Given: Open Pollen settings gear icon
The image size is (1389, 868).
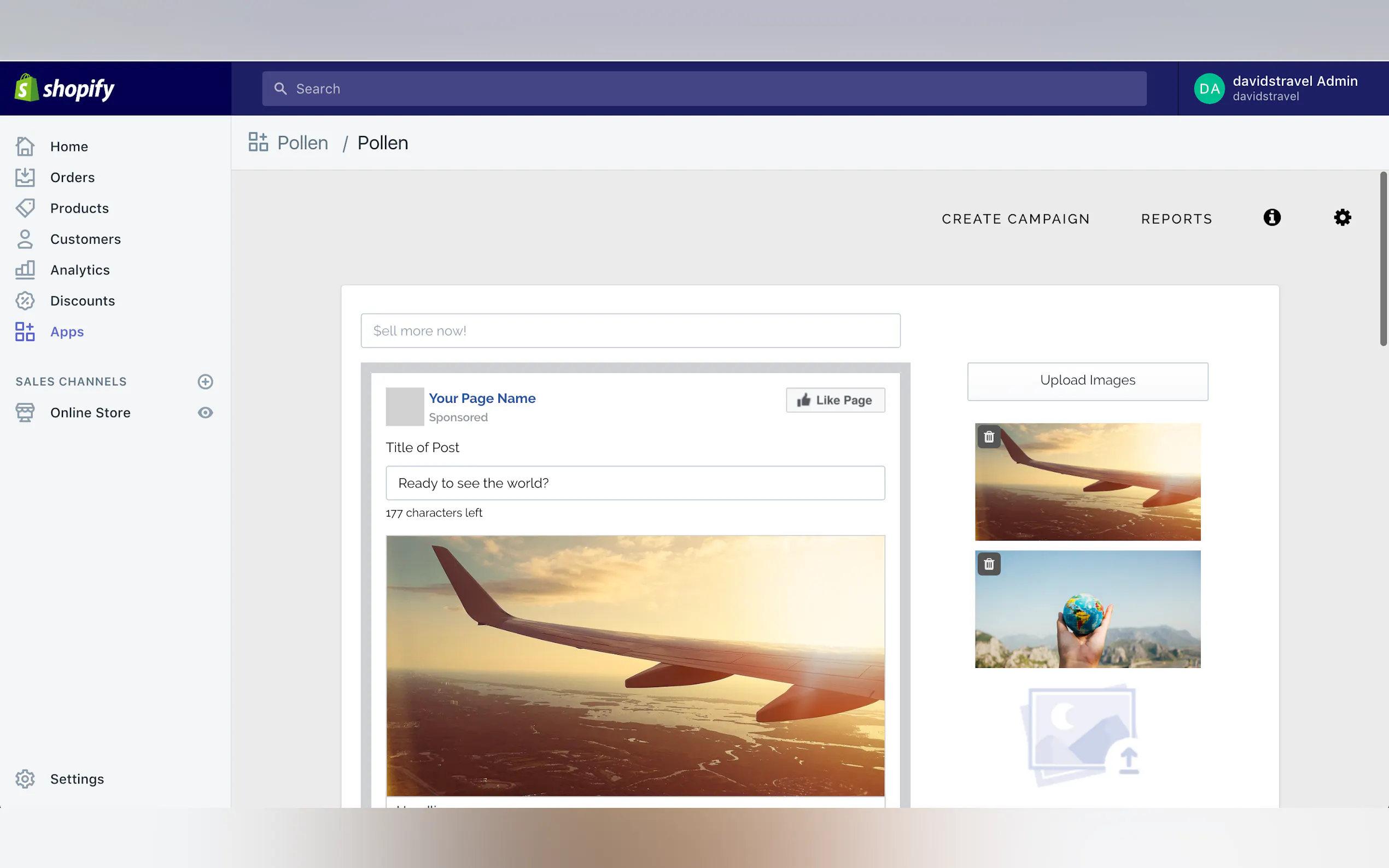Looking at the screenshot, I should point(1342,218).
